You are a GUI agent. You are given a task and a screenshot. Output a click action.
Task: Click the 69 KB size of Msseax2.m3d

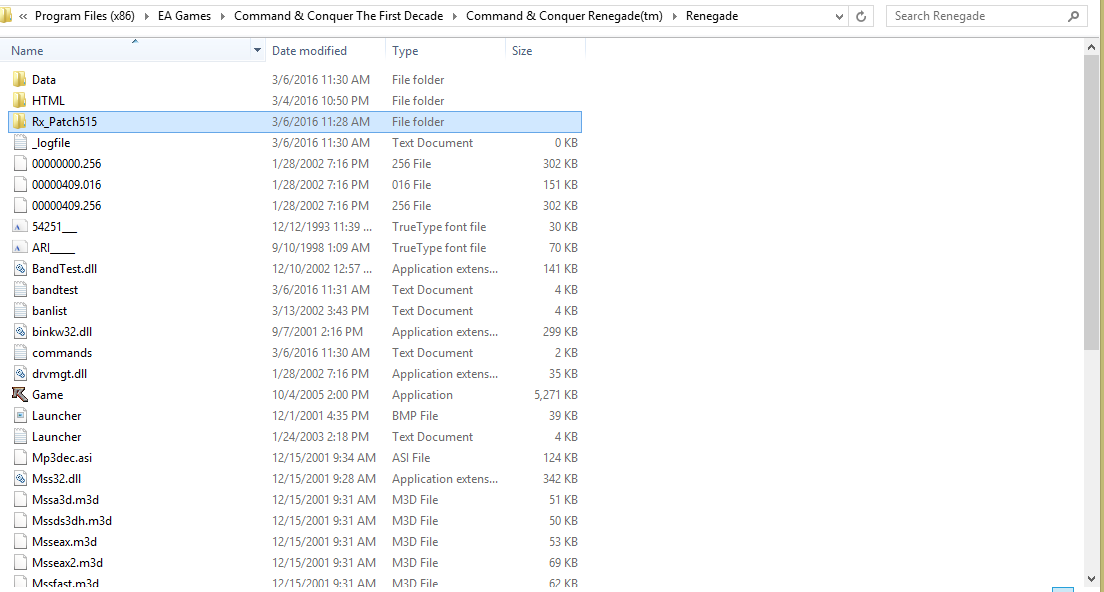563,563
